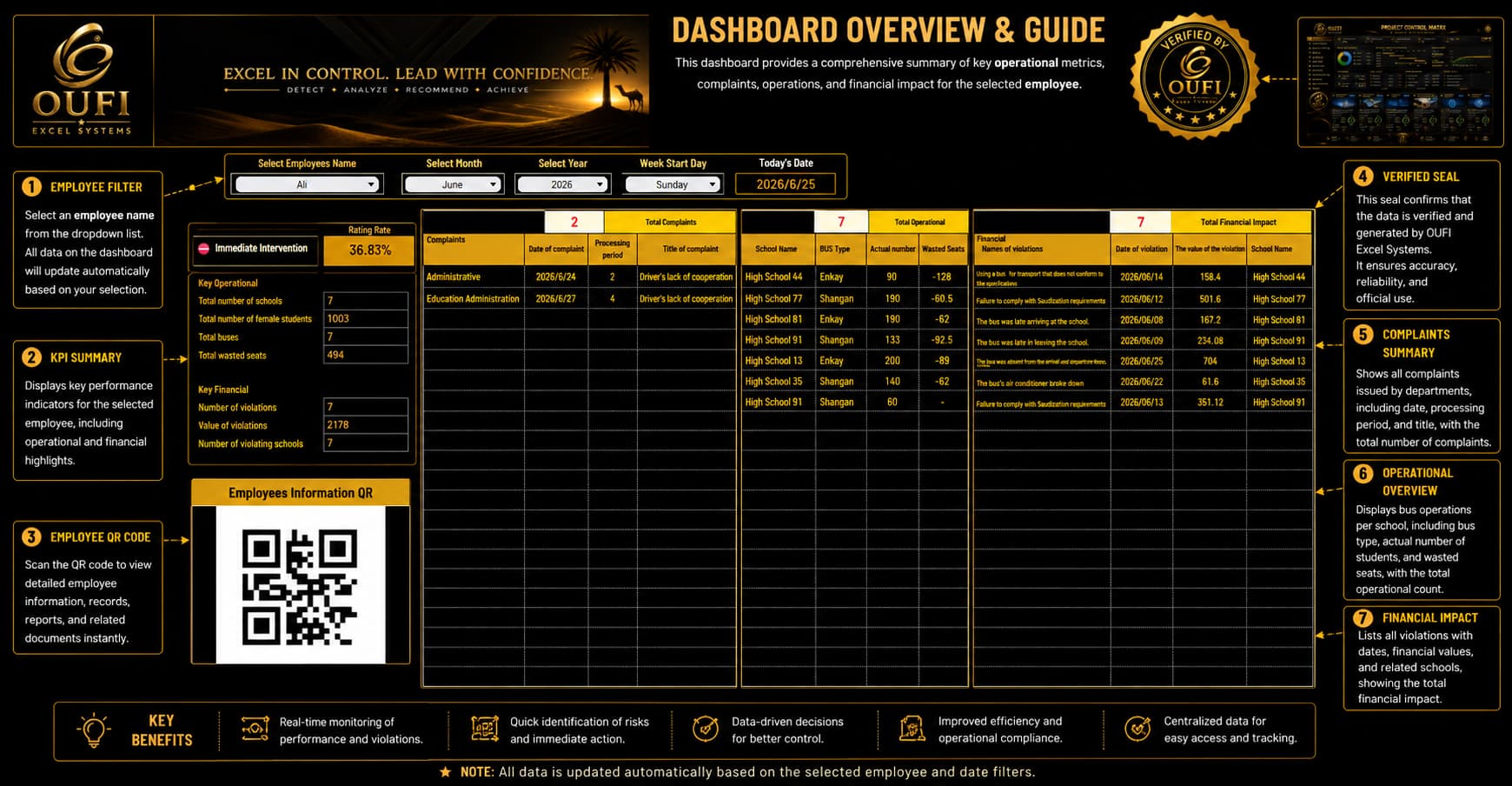Select violation value 234.08
This screenshot has width=1512, height=786.
point(1210,341)
